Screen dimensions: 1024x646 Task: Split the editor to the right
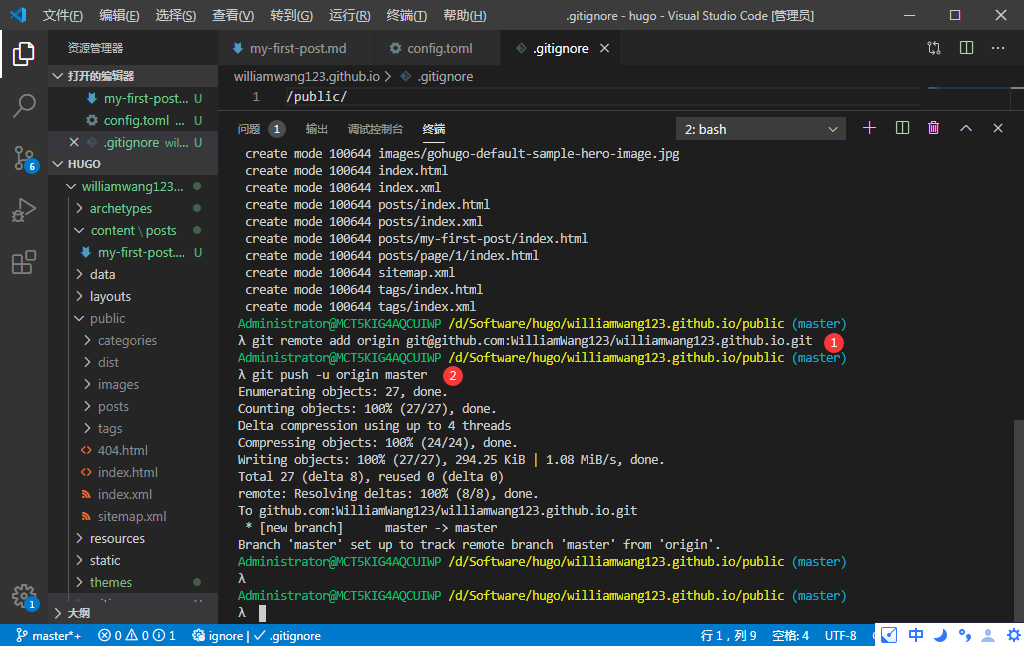click(x=967, y=48)
